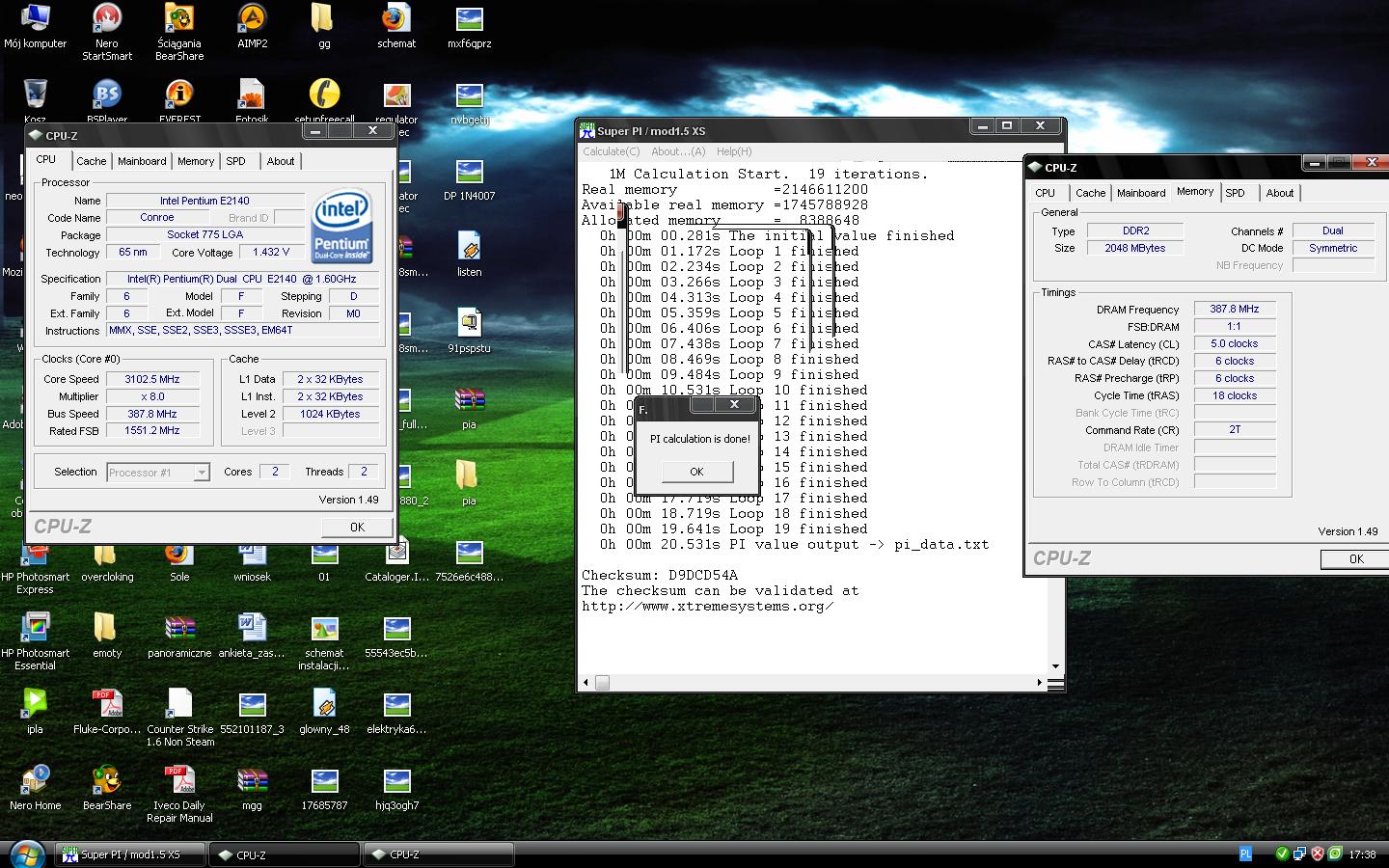Open HP Photosmart Essential shortcut
This screenshot has width=1389, height=868.
coord(35,628)
